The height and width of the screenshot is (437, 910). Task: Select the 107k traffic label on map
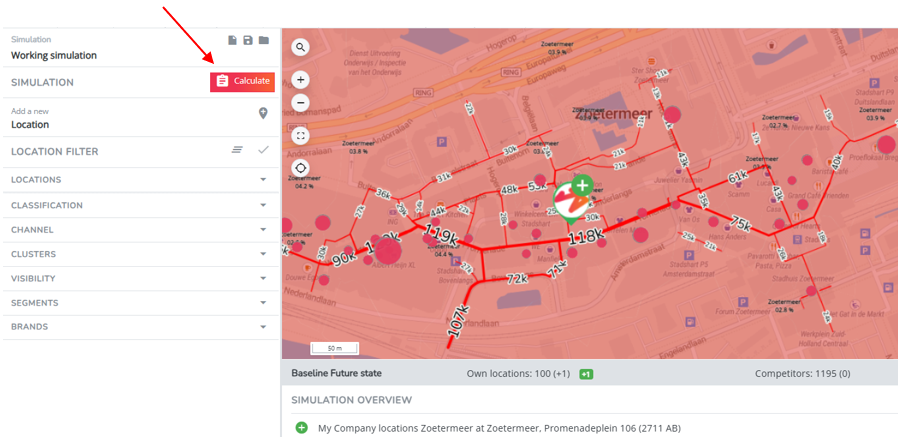(x=457, y=319)
